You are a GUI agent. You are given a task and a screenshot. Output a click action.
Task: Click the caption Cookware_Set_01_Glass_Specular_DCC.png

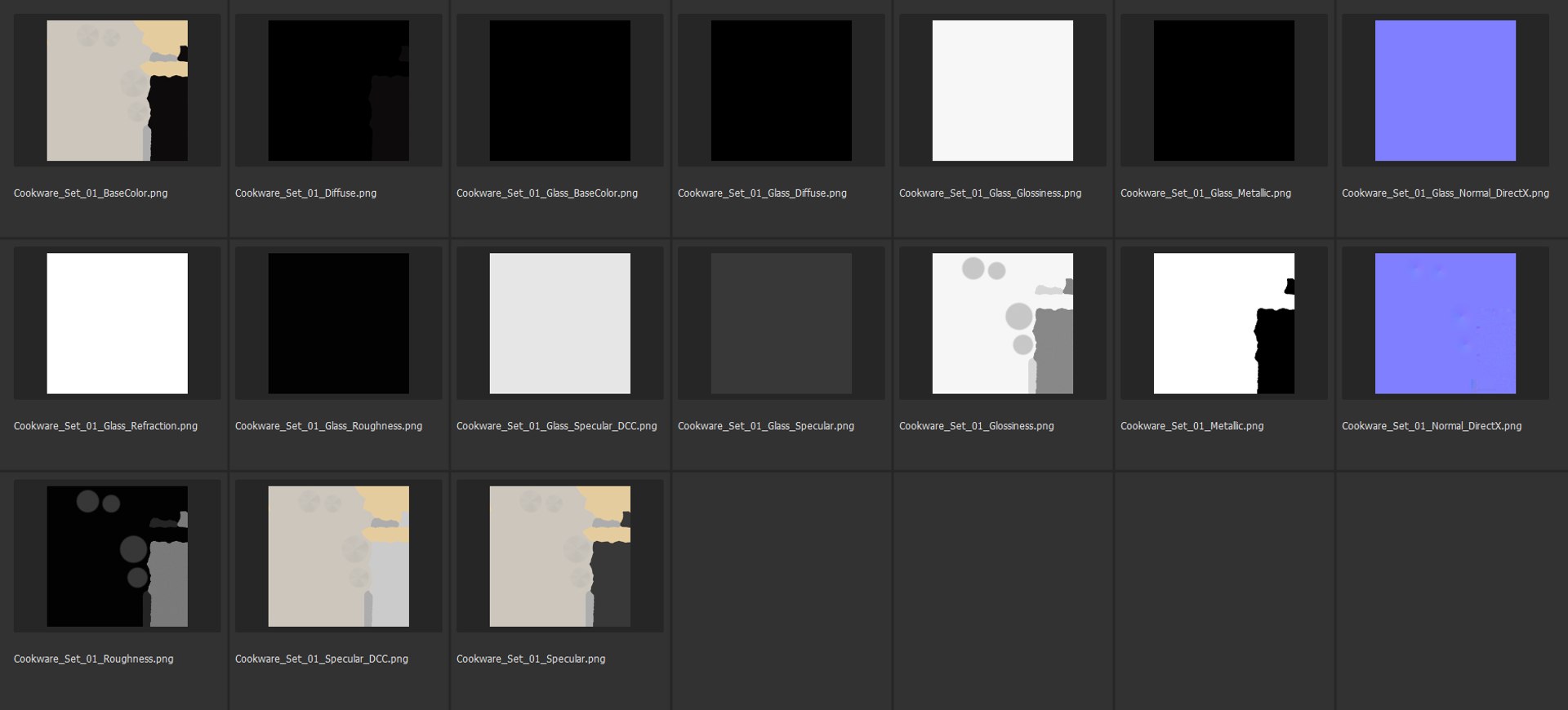click(x=556, y=426)
